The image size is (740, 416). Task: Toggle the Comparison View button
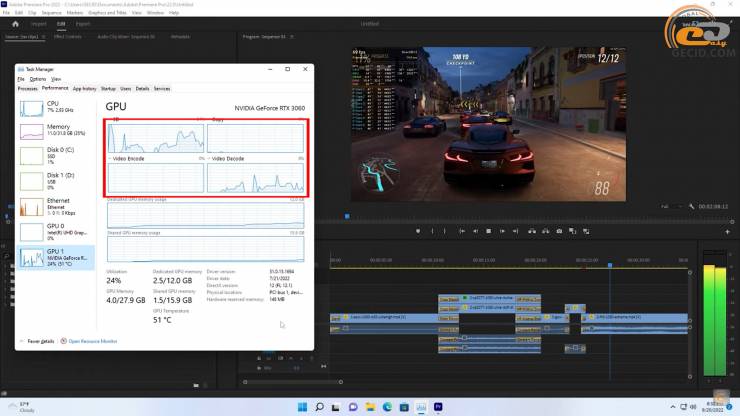(572, 231)
